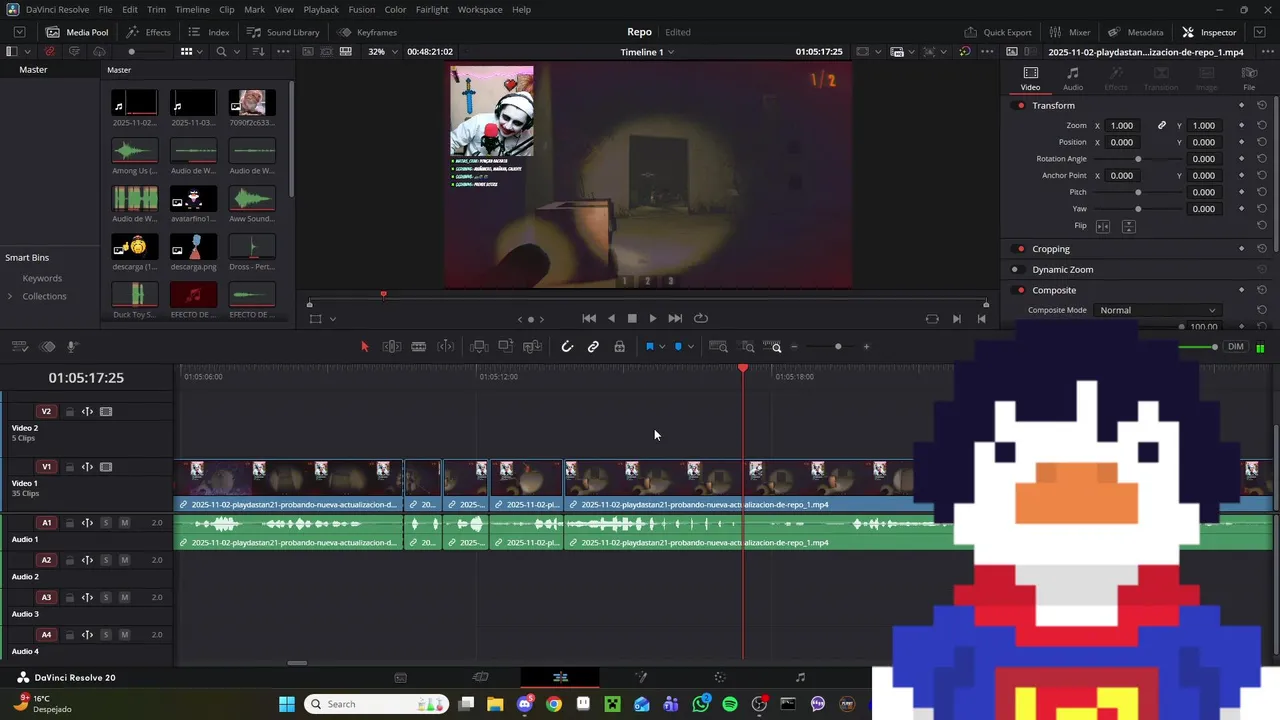Play the timeline forward
The height and width of the screenshot is (720, 1280).
pyautogui.click(x=653, y=319)
